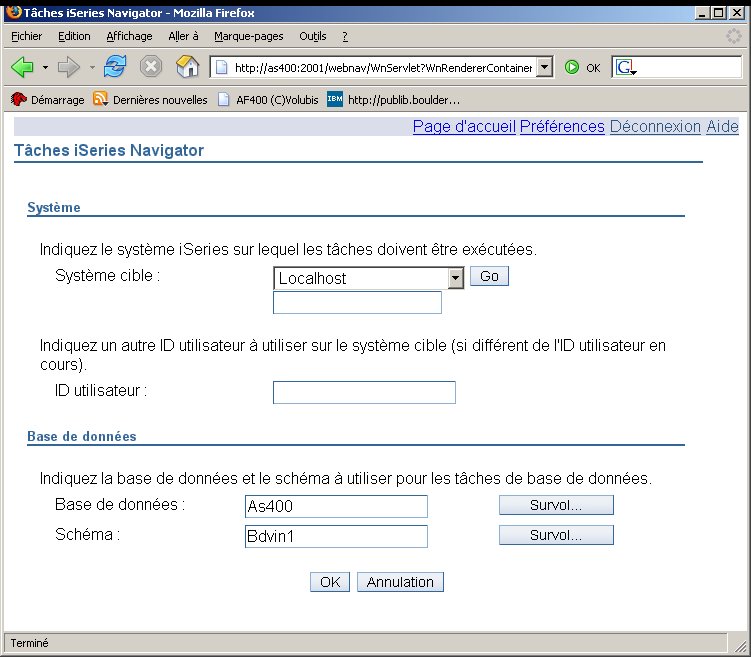Click the ID utilisateur input field
This screenshot has height=657, width=751.
[x=364, y=392]
